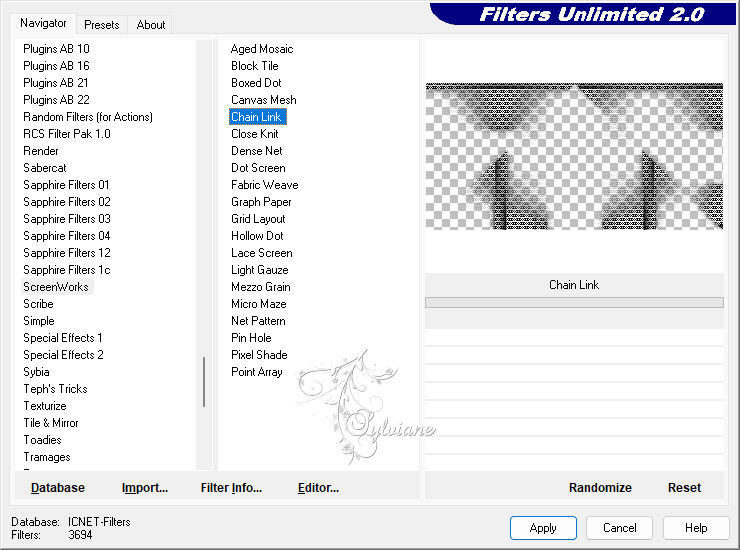
Task: Select Plugins AB 10 category
Action: coord(56,49)
